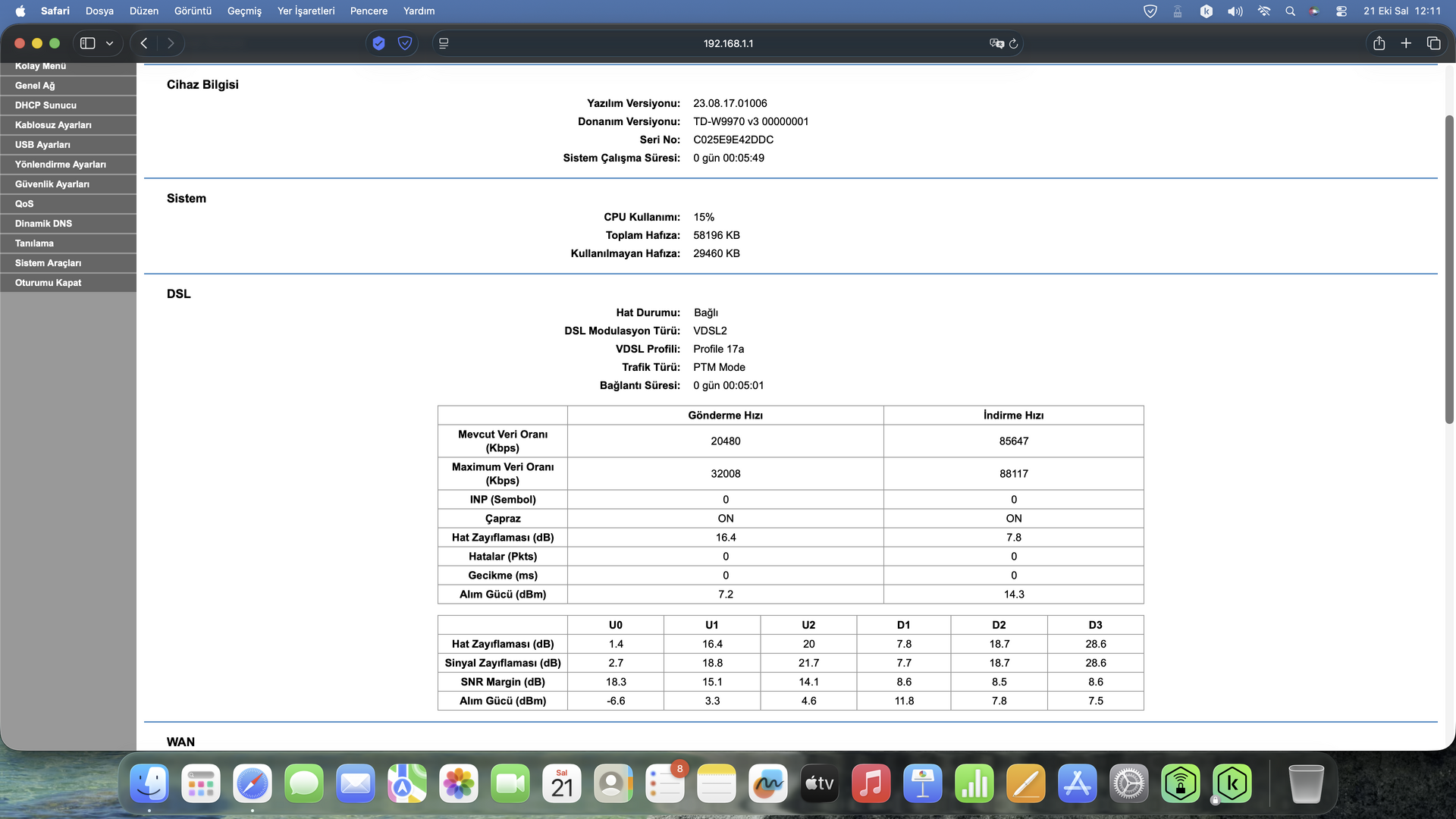
Task: Click the Safari sidebar toggle icon
Action: click(88, 43)
